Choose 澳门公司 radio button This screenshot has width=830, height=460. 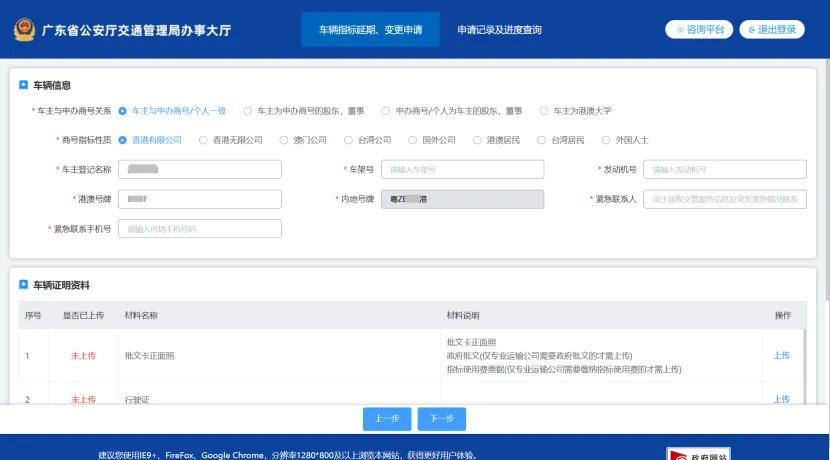[x=284, y=140]
